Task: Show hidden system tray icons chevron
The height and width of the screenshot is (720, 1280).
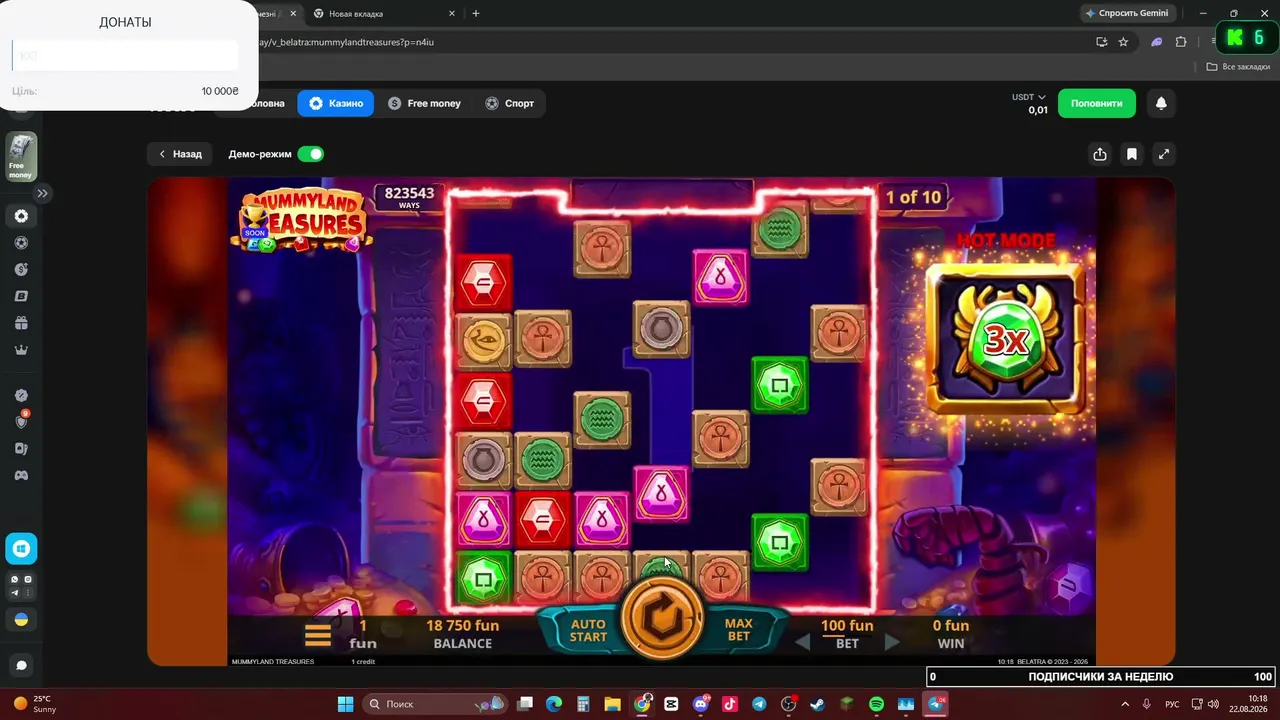Action: click(1126, 704)
